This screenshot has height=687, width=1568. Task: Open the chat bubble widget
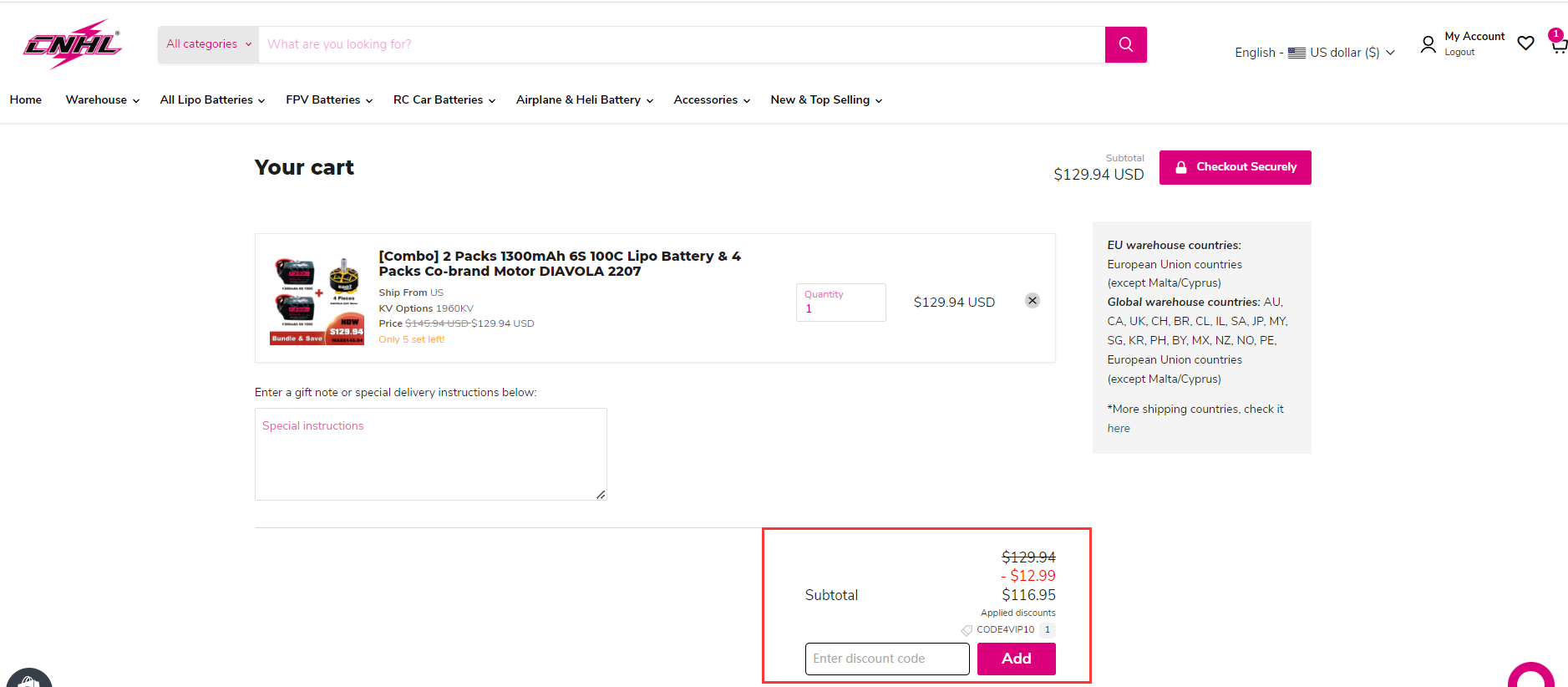(x=1530, y=677)
